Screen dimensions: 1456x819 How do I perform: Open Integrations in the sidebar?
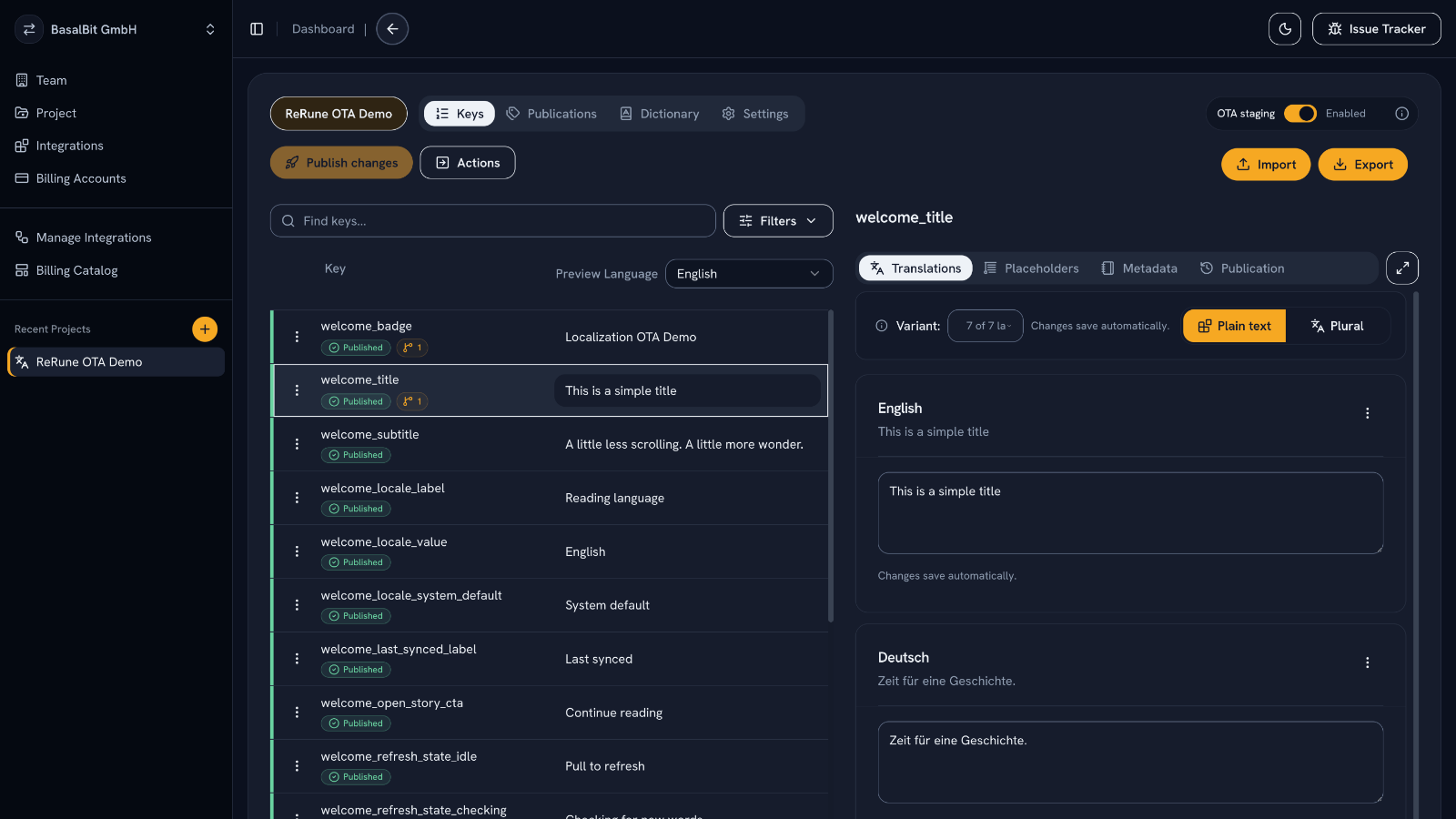[116, 146]
